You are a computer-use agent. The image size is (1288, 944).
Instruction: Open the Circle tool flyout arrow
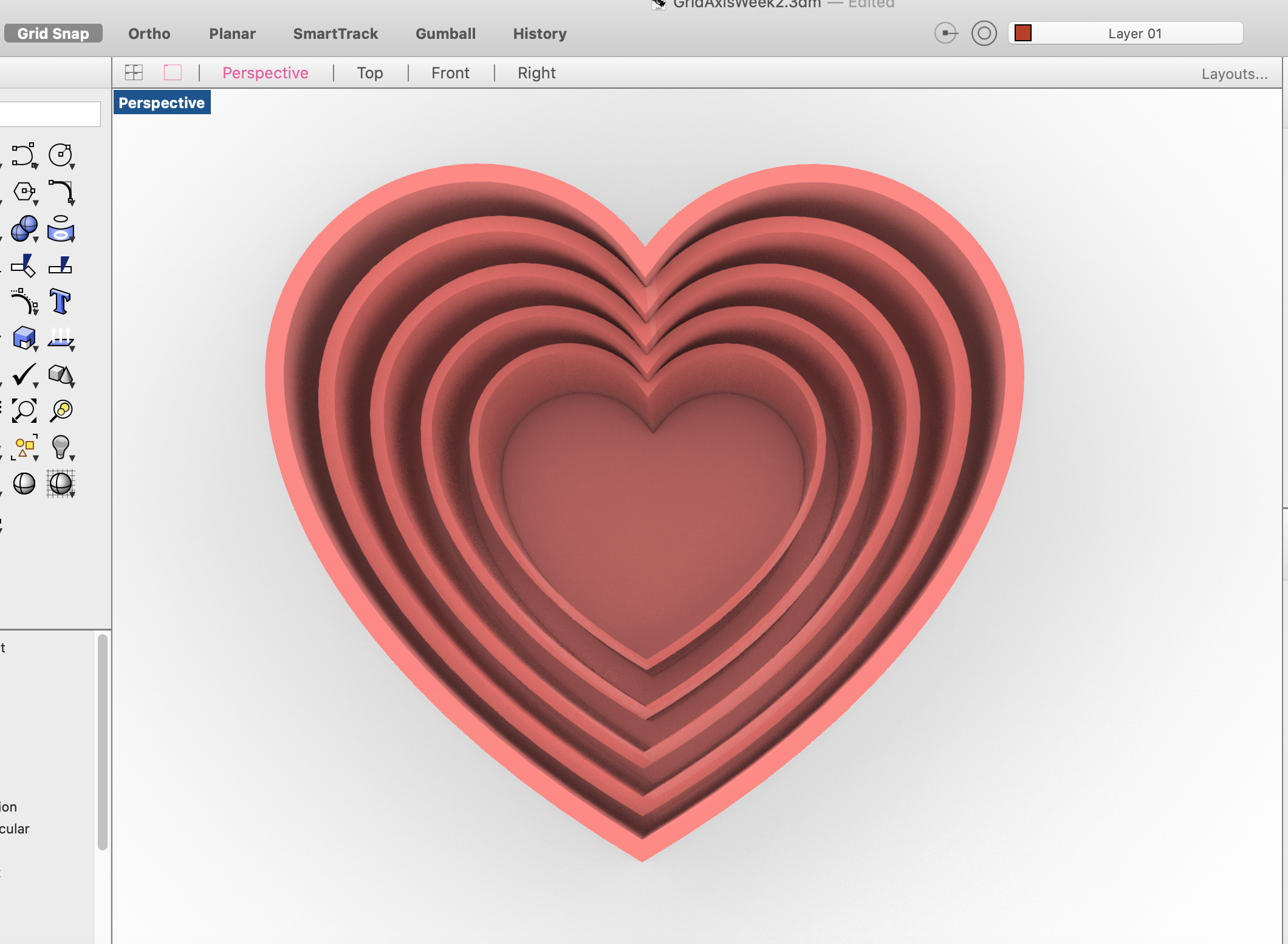(71, 165)
